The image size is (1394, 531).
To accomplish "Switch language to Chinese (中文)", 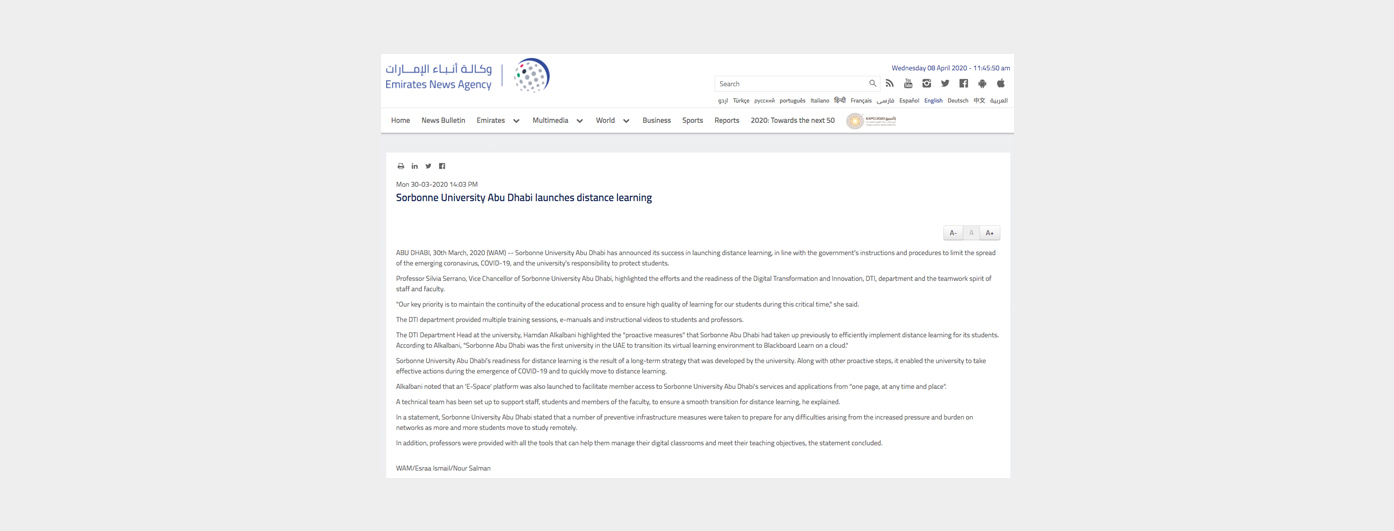I will pos(979,101).
